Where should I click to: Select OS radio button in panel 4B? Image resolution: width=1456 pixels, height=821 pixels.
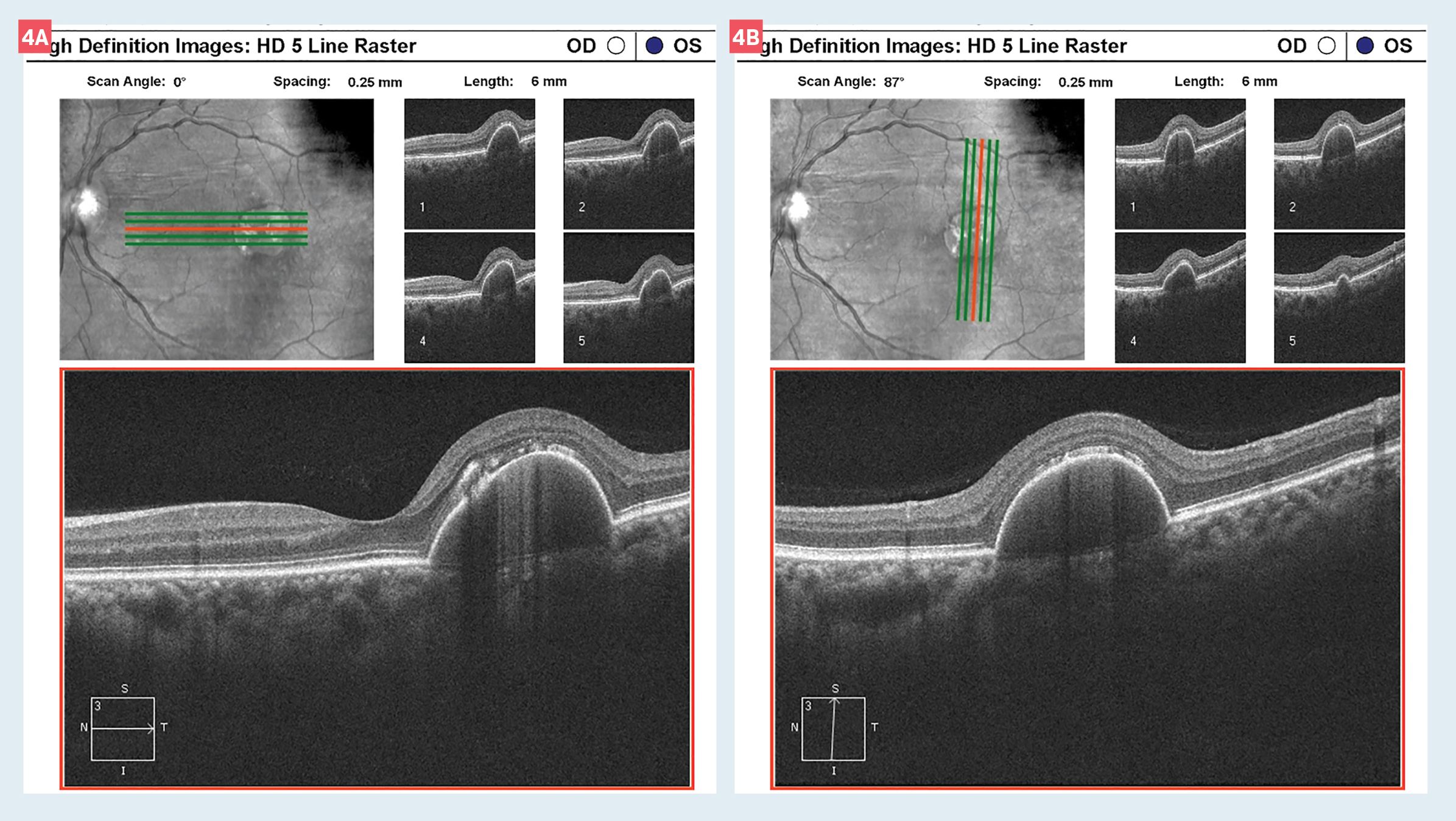(x=1365, y=46)
